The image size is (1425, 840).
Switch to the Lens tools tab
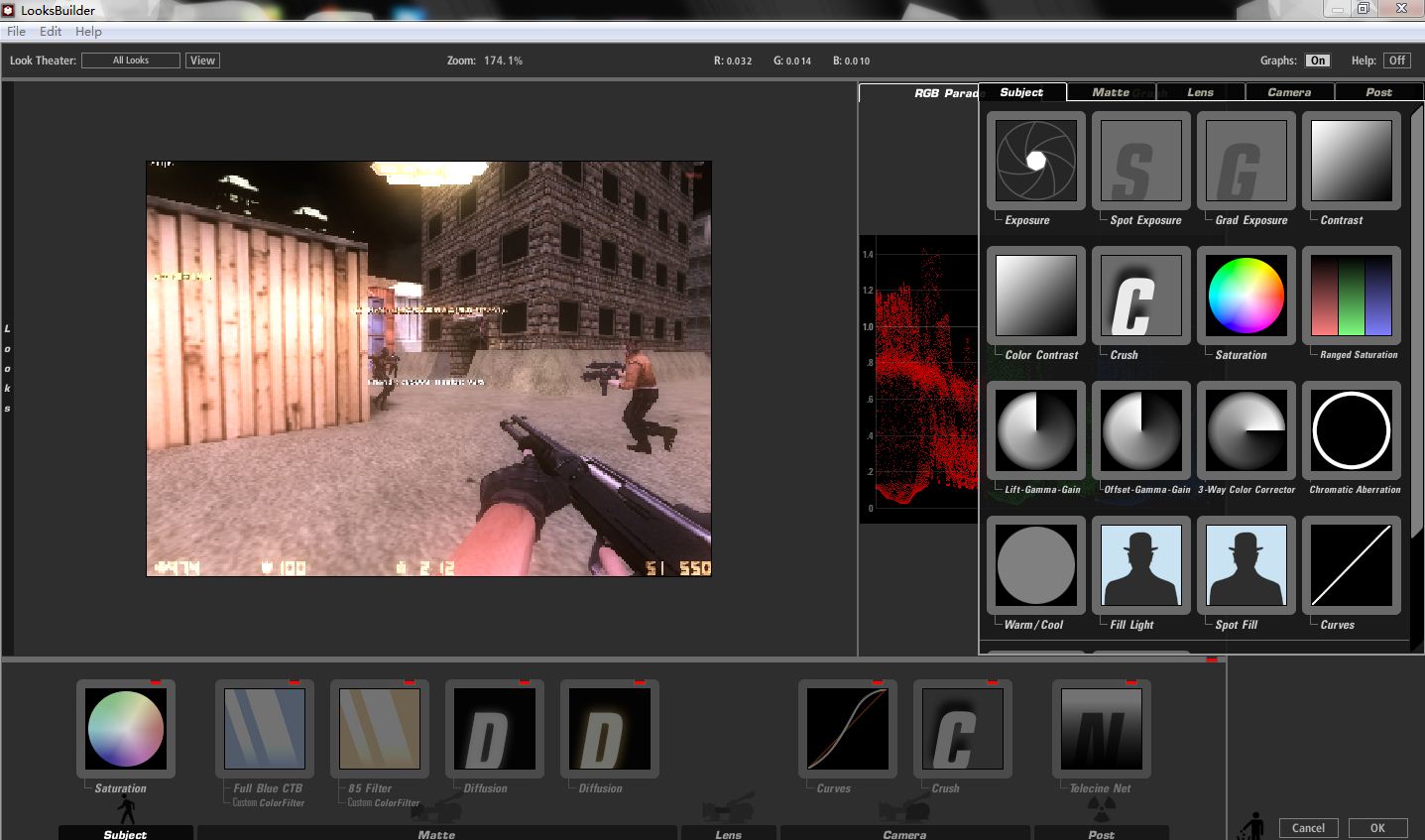[1200, 92]
